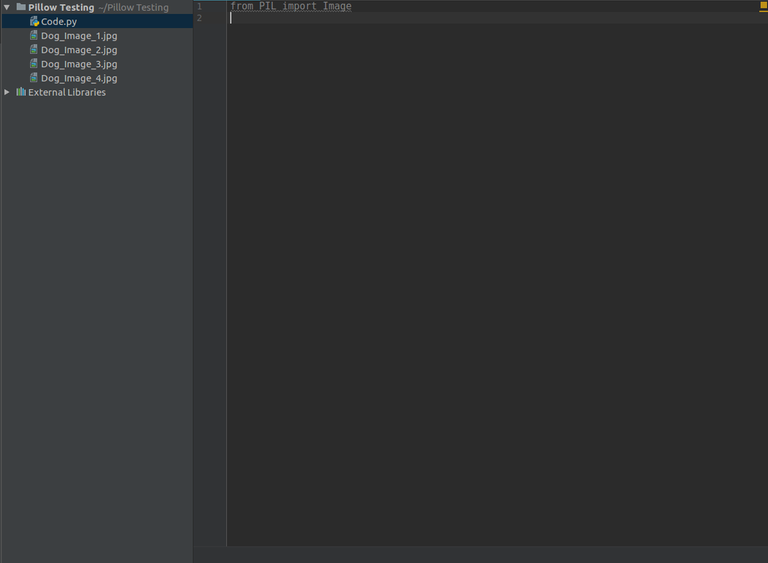Click the ~/Pillow Testing project path text
This screenshot has height=563, width=768.
133,7
